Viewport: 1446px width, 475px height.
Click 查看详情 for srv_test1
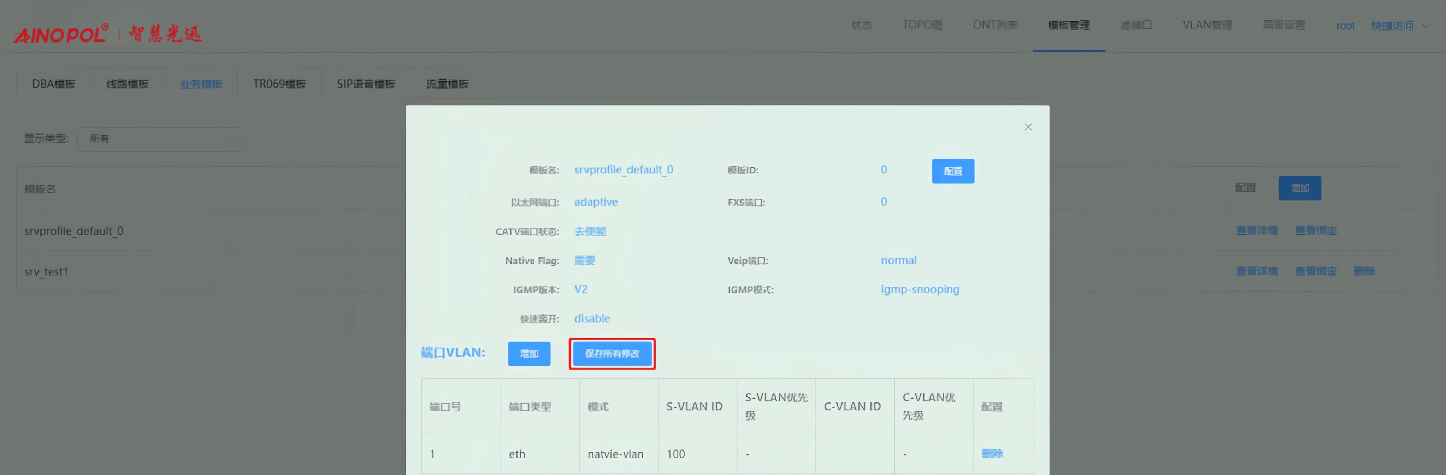(x=1256, y=271)
